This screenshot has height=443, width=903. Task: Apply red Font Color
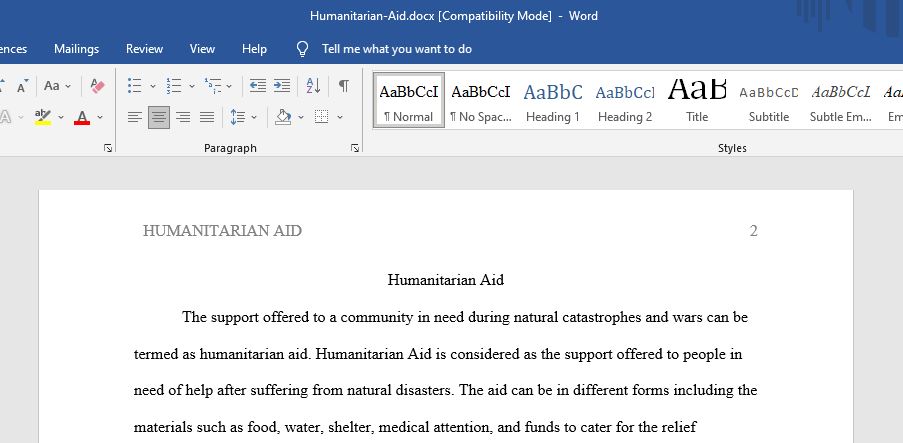pyautogui.click(x=82, y=118)
